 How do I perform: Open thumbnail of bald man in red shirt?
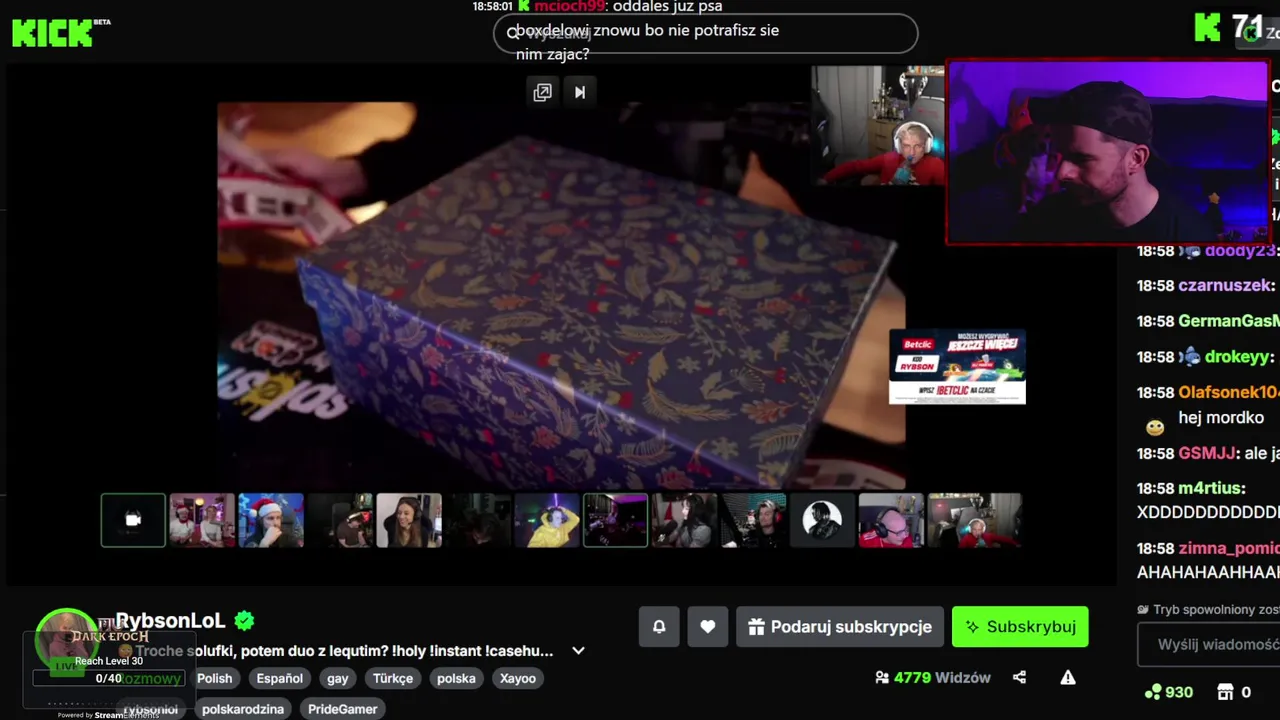pos(891,520)
